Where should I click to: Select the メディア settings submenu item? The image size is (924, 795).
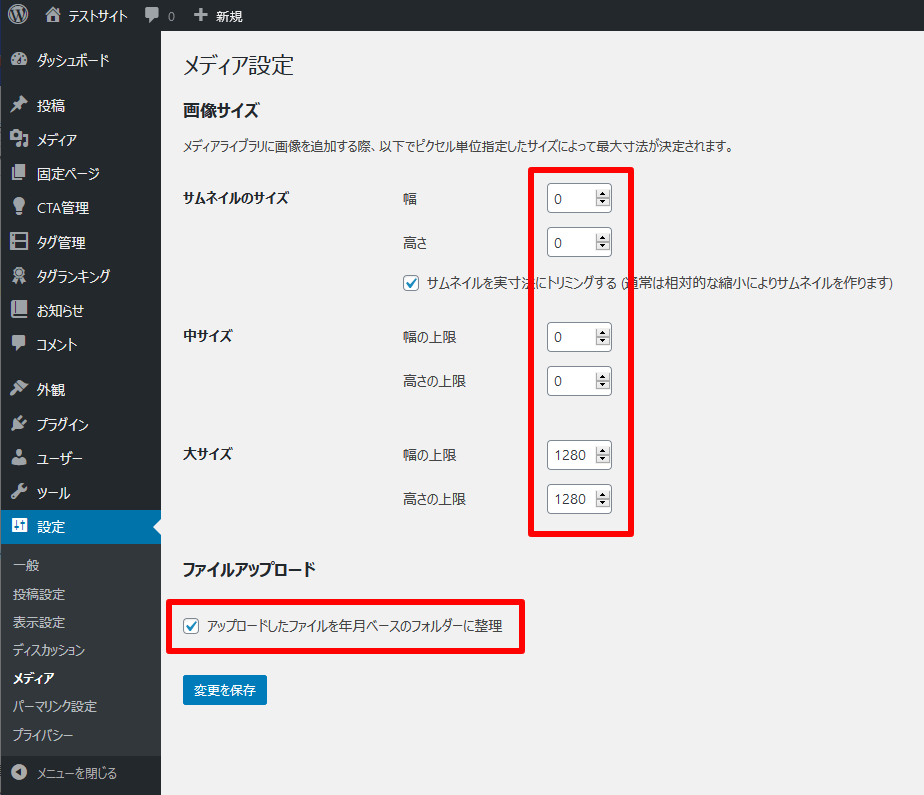tap(34, 678)
